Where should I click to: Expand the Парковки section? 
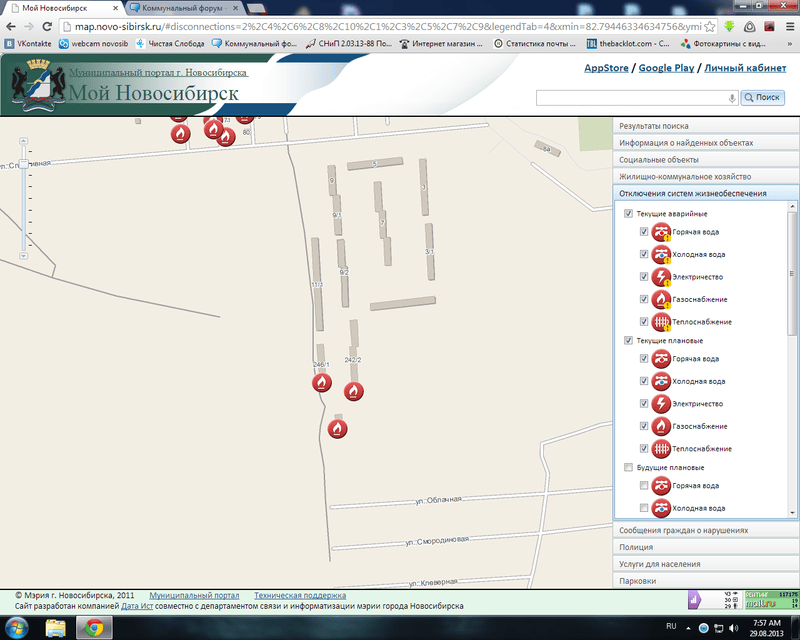pos(706,580)
